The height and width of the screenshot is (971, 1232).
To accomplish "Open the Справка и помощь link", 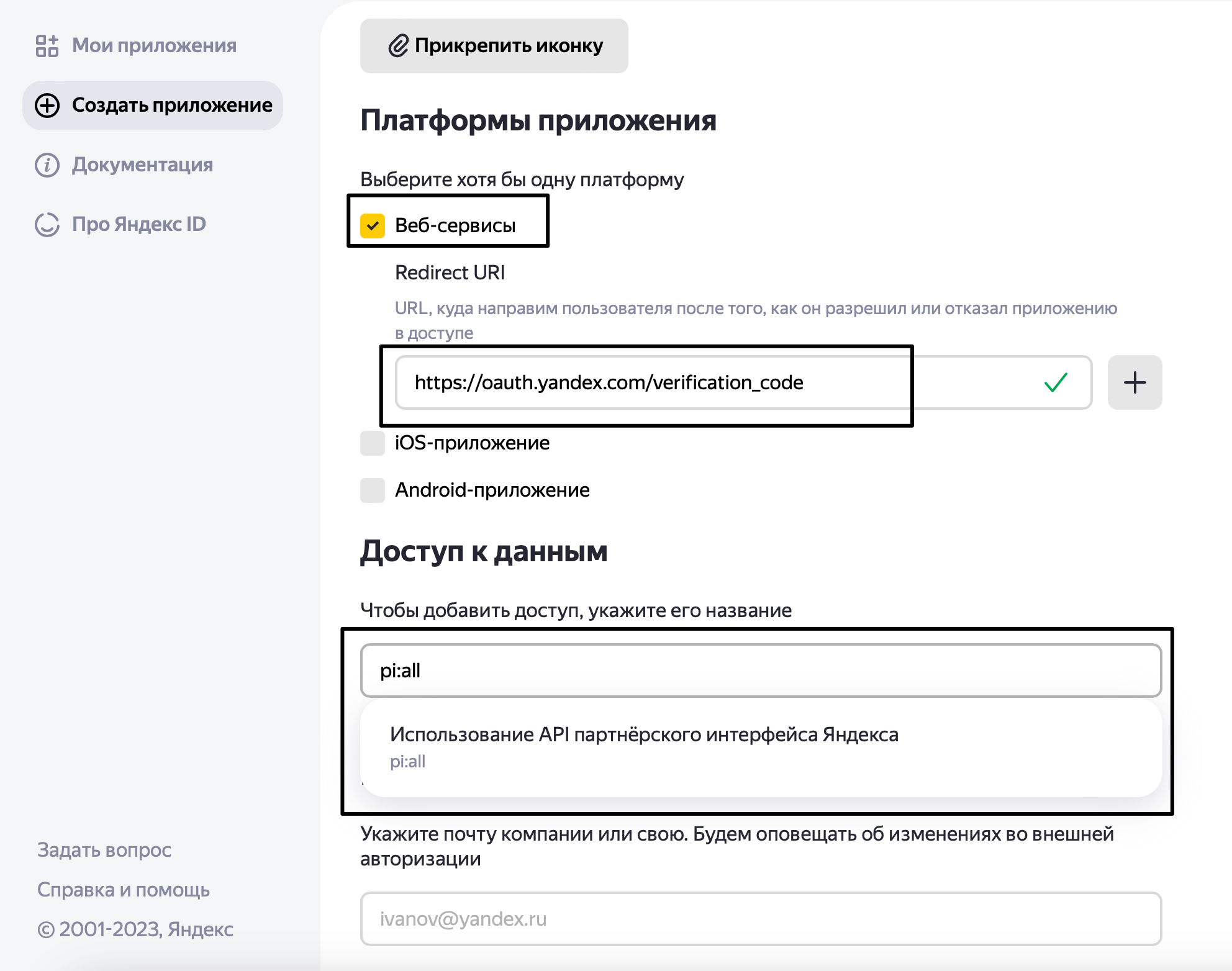I will pos(124,890).
